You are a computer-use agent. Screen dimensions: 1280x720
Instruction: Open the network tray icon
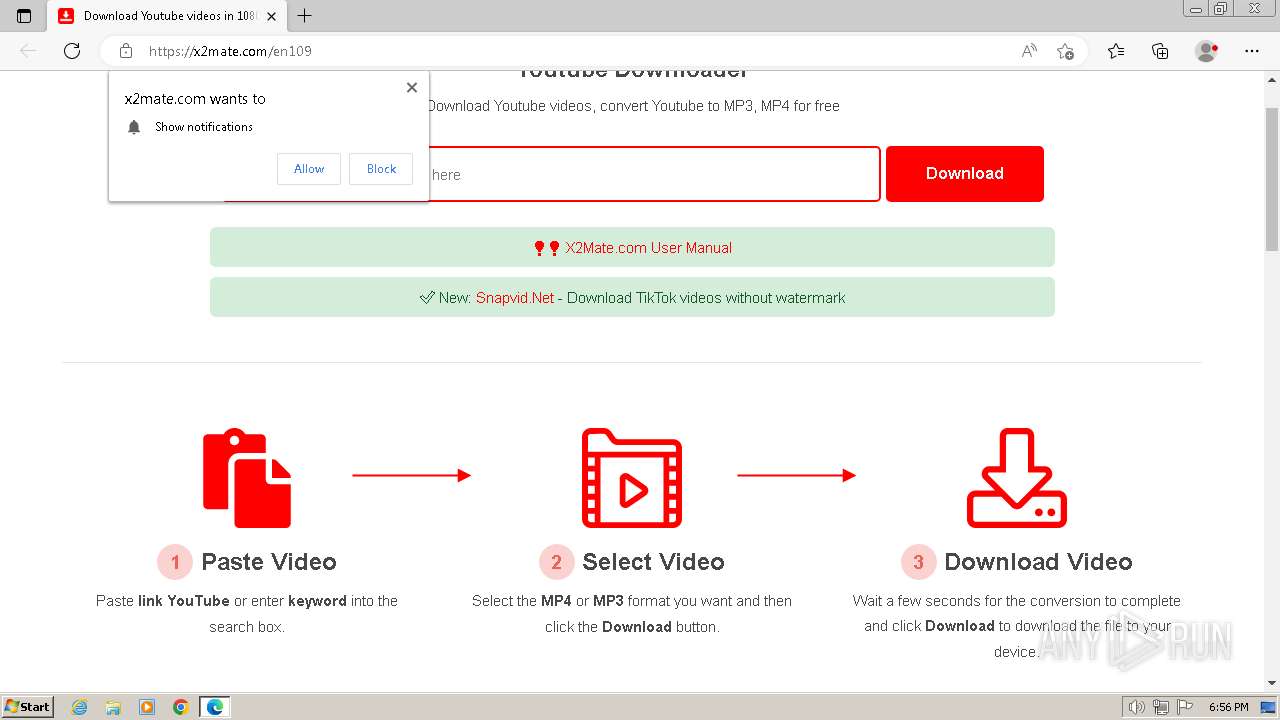(1161, 707)
